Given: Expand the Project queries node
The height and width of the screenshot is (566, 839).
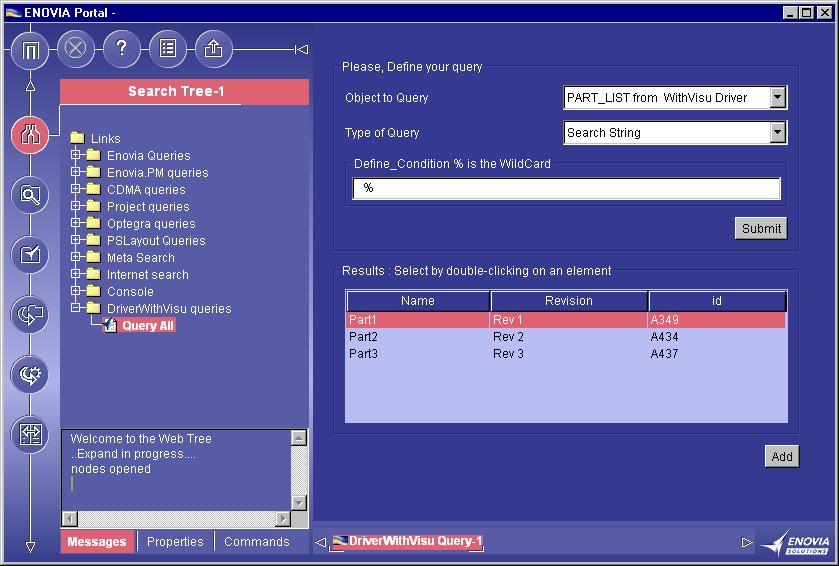Looking at the screenshot, I should click(75, 206).
